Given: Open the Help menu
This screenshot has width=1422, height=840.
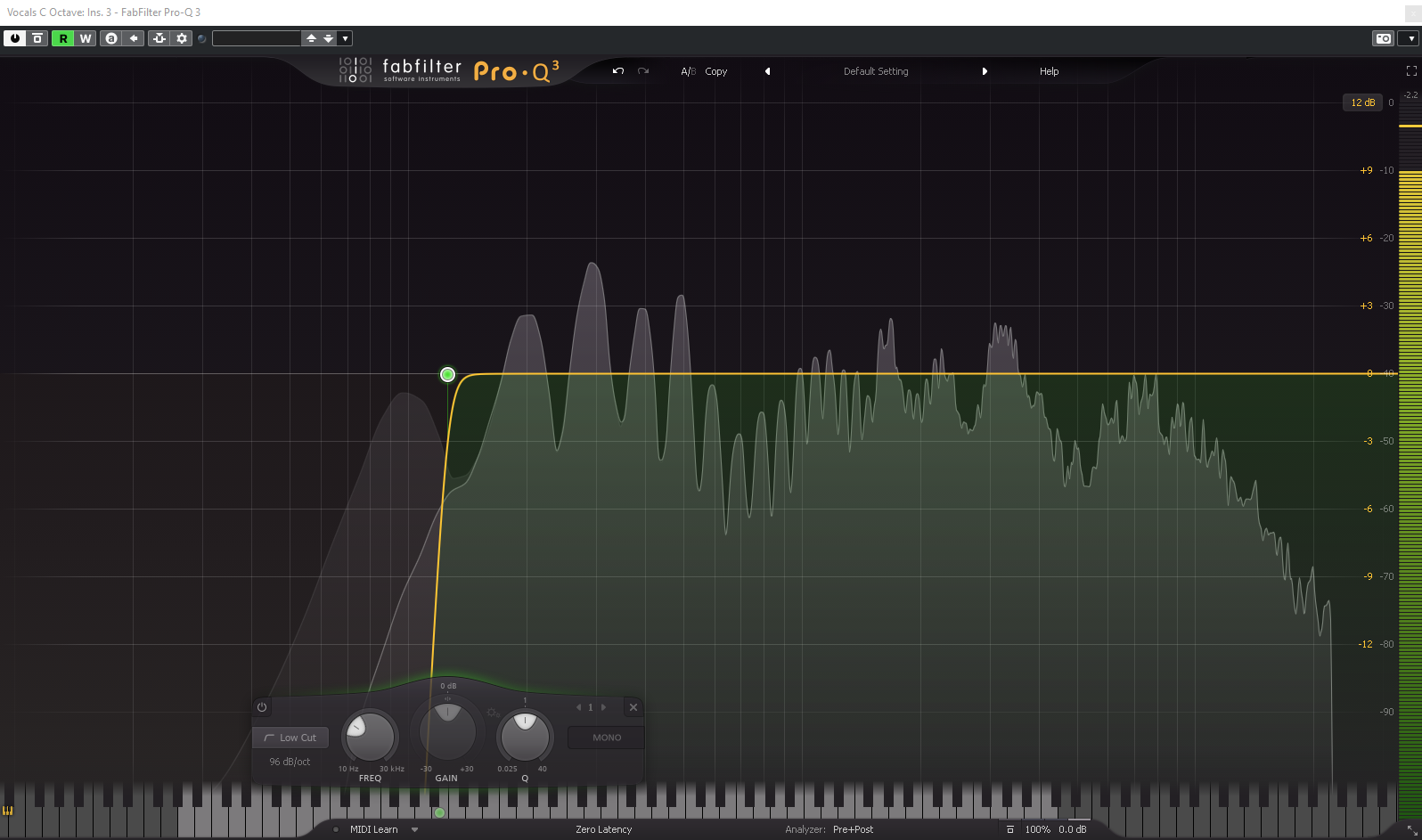Looking at the screenshot, I should pyautogui.click(x=1049, y=71).
